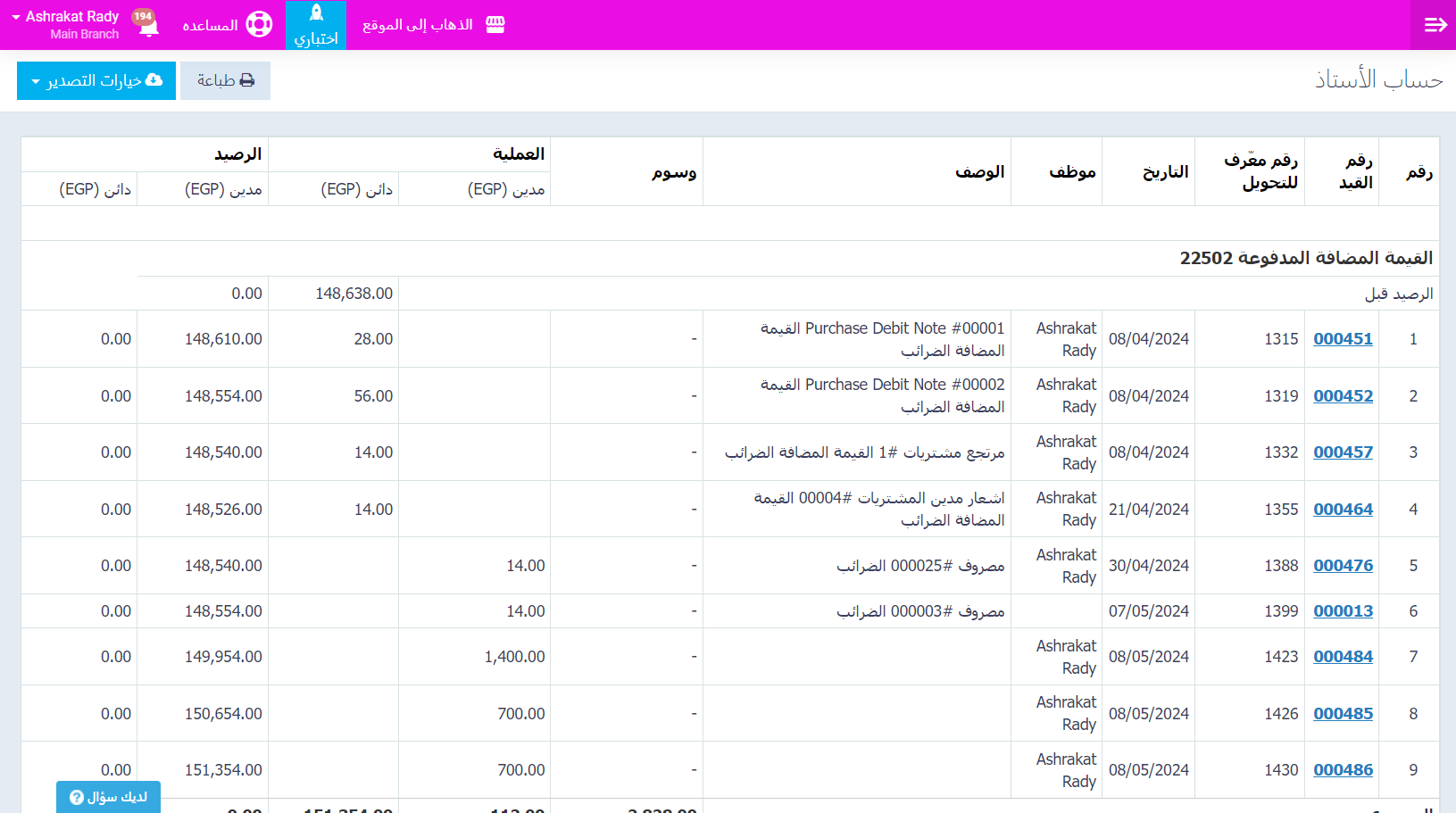The image size is (1456, 813).
Task: Click the storefront icon to visit site
Action: coord(495,25)
